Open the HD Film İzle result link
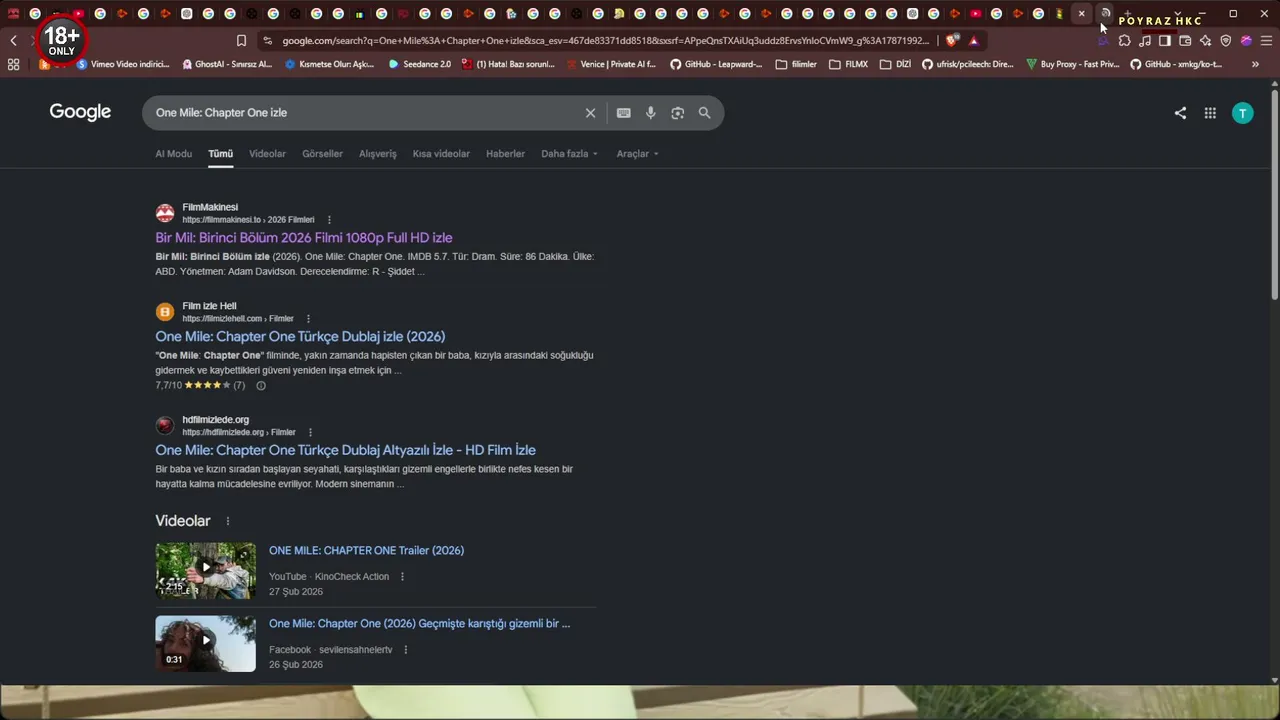 (345, 450)
